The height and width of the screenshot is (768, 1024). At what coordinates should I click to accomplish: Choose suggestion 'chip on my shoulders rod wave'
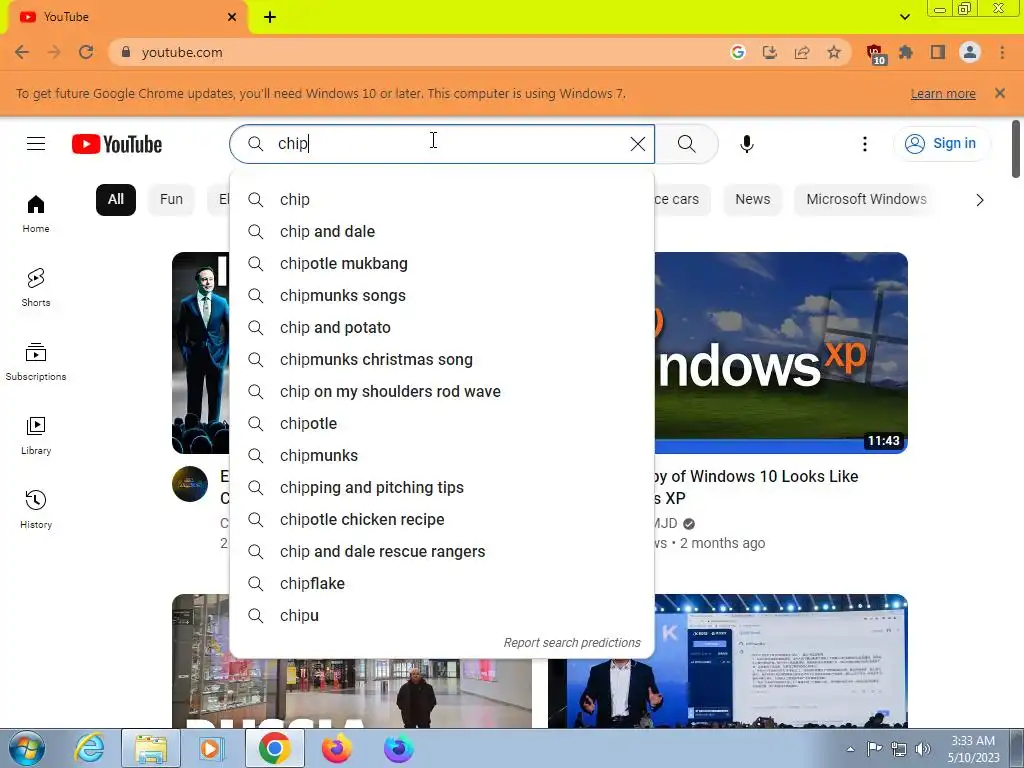tap(442, 391)
